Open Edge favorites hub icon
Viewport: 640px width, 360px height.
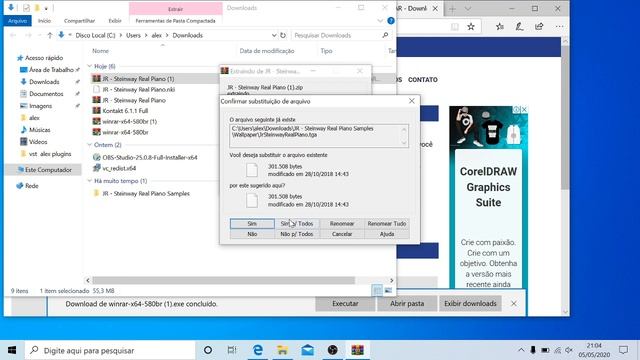click(x=500, y=27)
